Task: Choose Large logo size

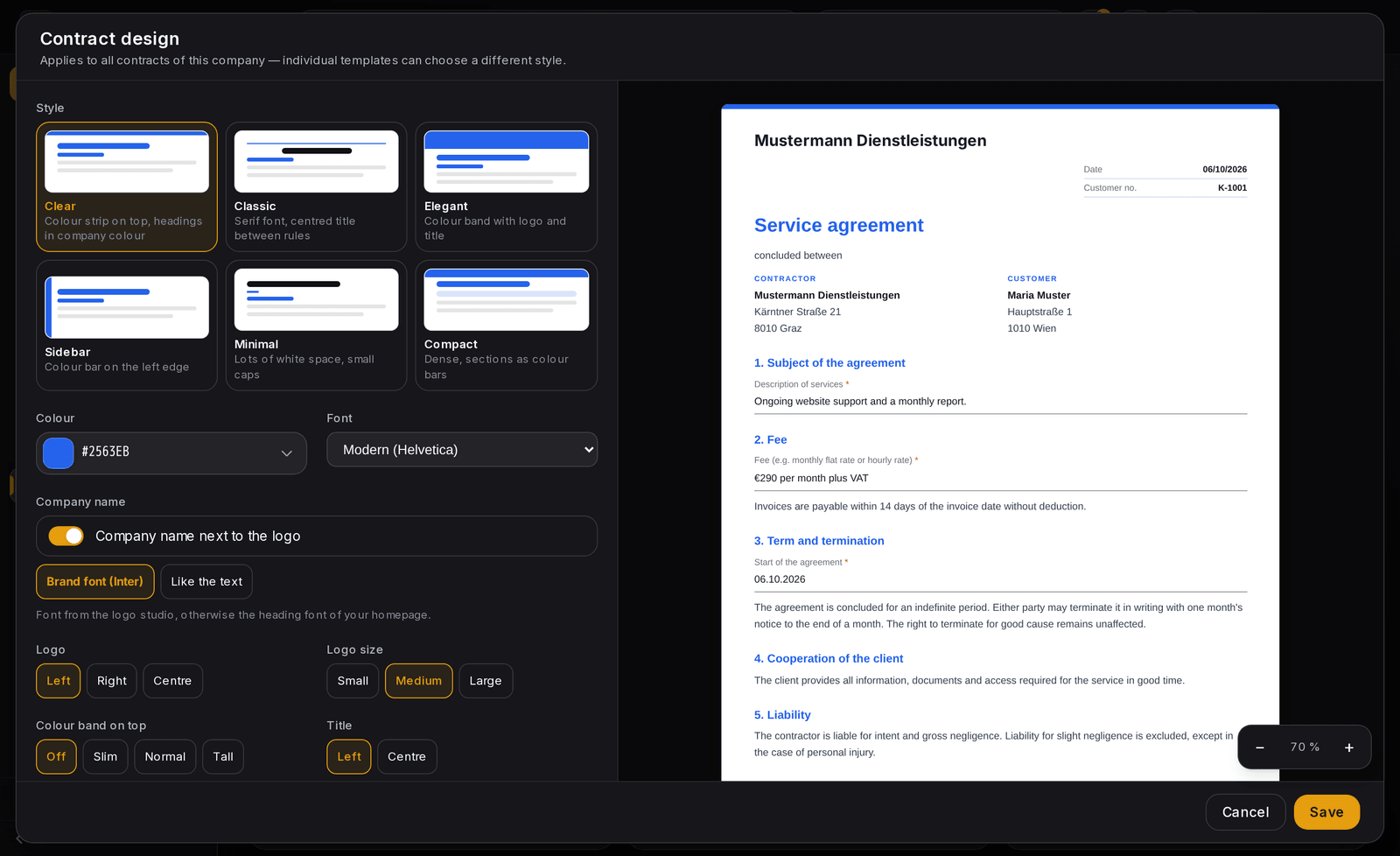Action: pyautogui.click(x=486, y=681)
